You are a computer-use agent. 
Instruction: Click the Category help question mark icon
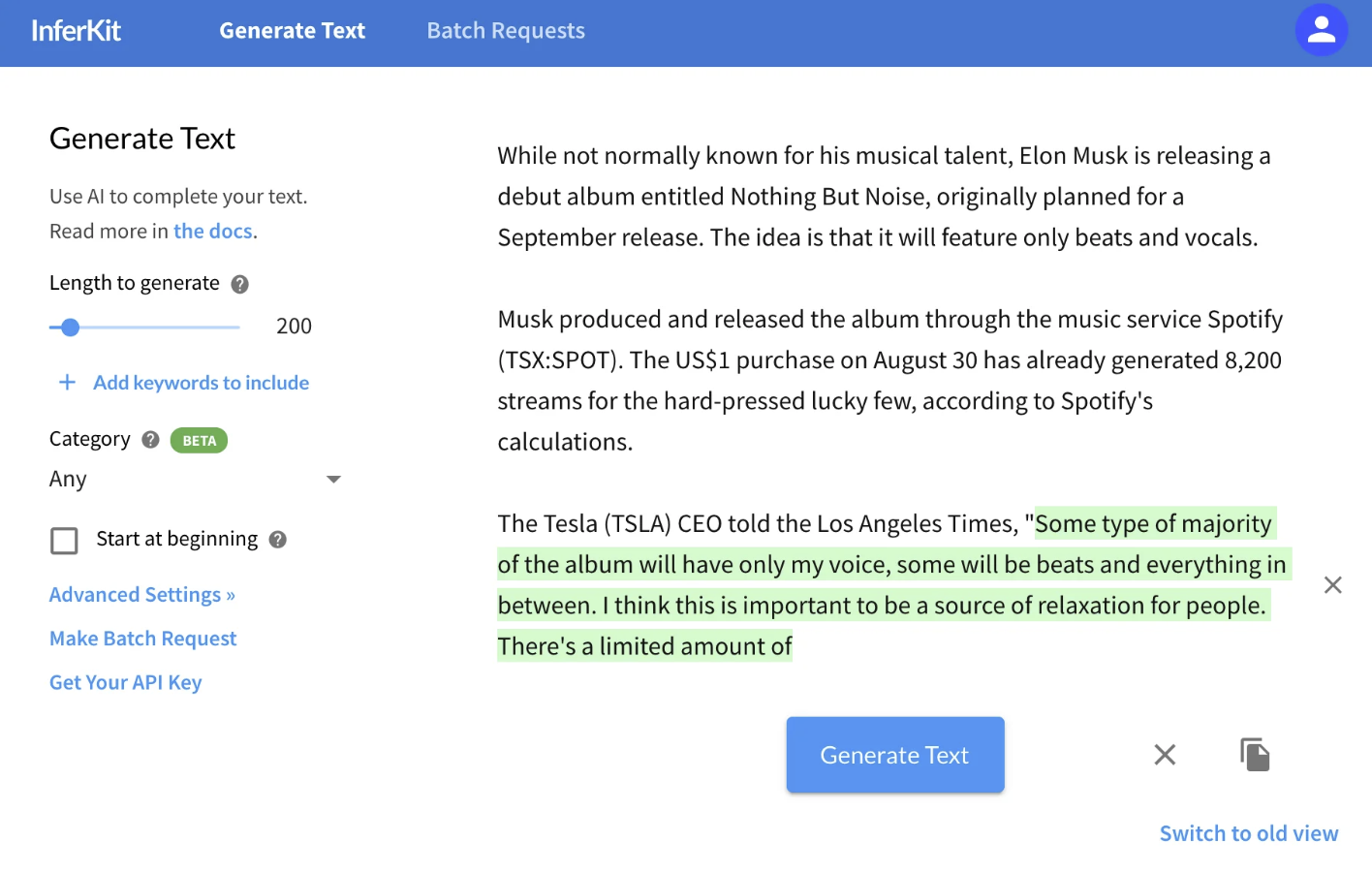pos(150,440)
